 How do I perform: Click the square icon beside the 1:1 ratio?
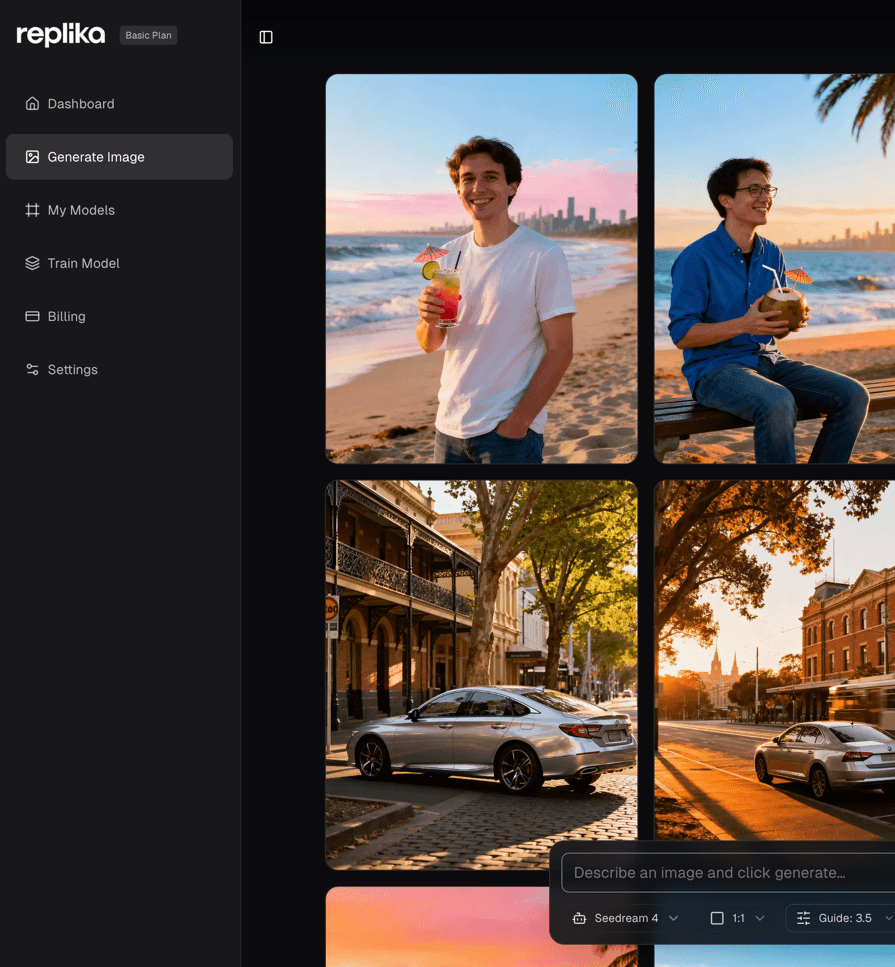[716, 918]
